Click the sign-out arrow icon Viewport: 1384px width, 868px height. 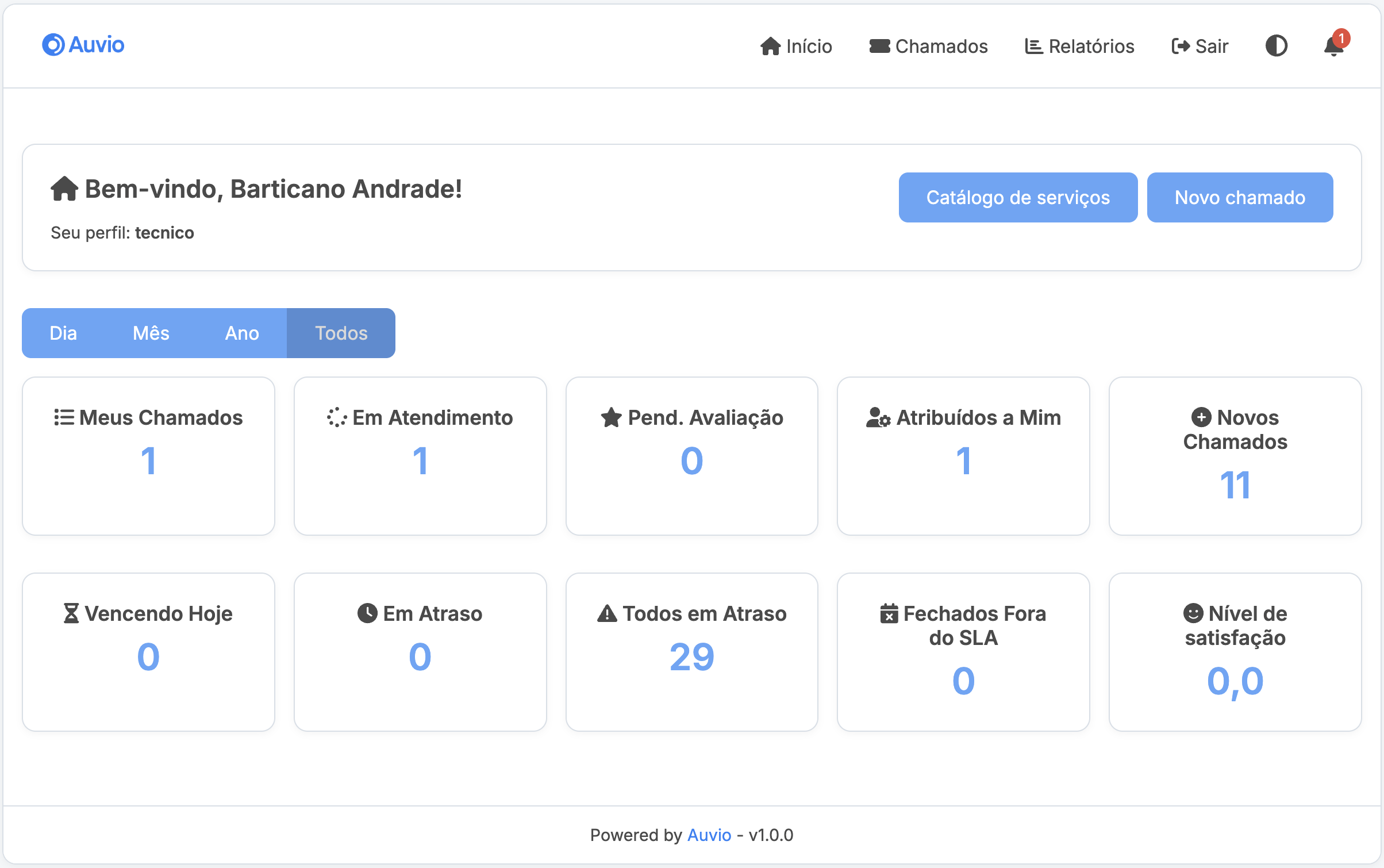pyautogui.click(x=1181, y=46)
